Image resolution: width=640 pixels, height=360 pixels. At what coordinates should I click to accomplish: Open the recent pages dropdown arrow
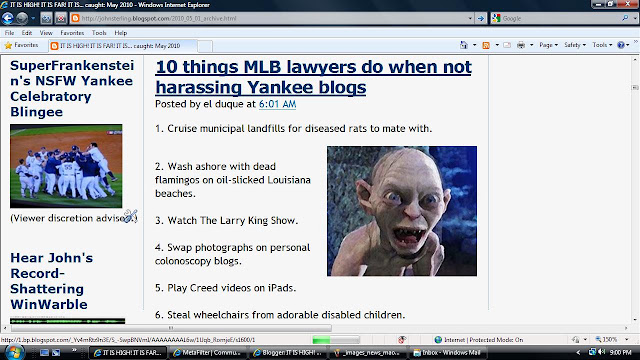pyautogui.click(x=33, y=18)
